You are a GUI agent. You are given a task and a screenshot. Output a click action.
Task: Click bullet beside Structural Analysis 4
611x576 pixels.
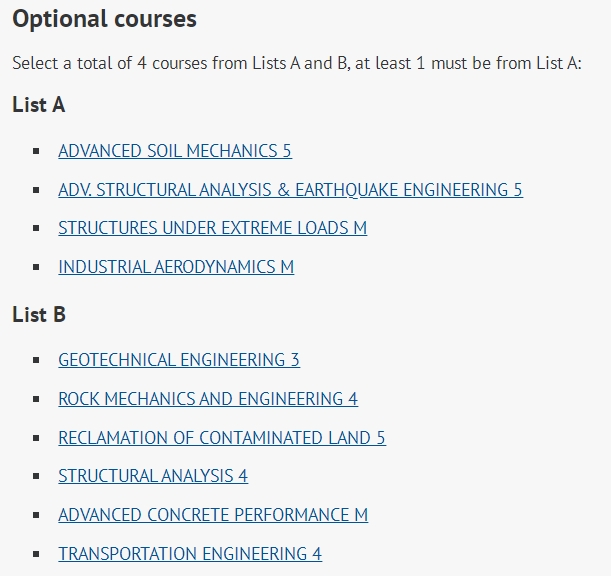[36, 476]
